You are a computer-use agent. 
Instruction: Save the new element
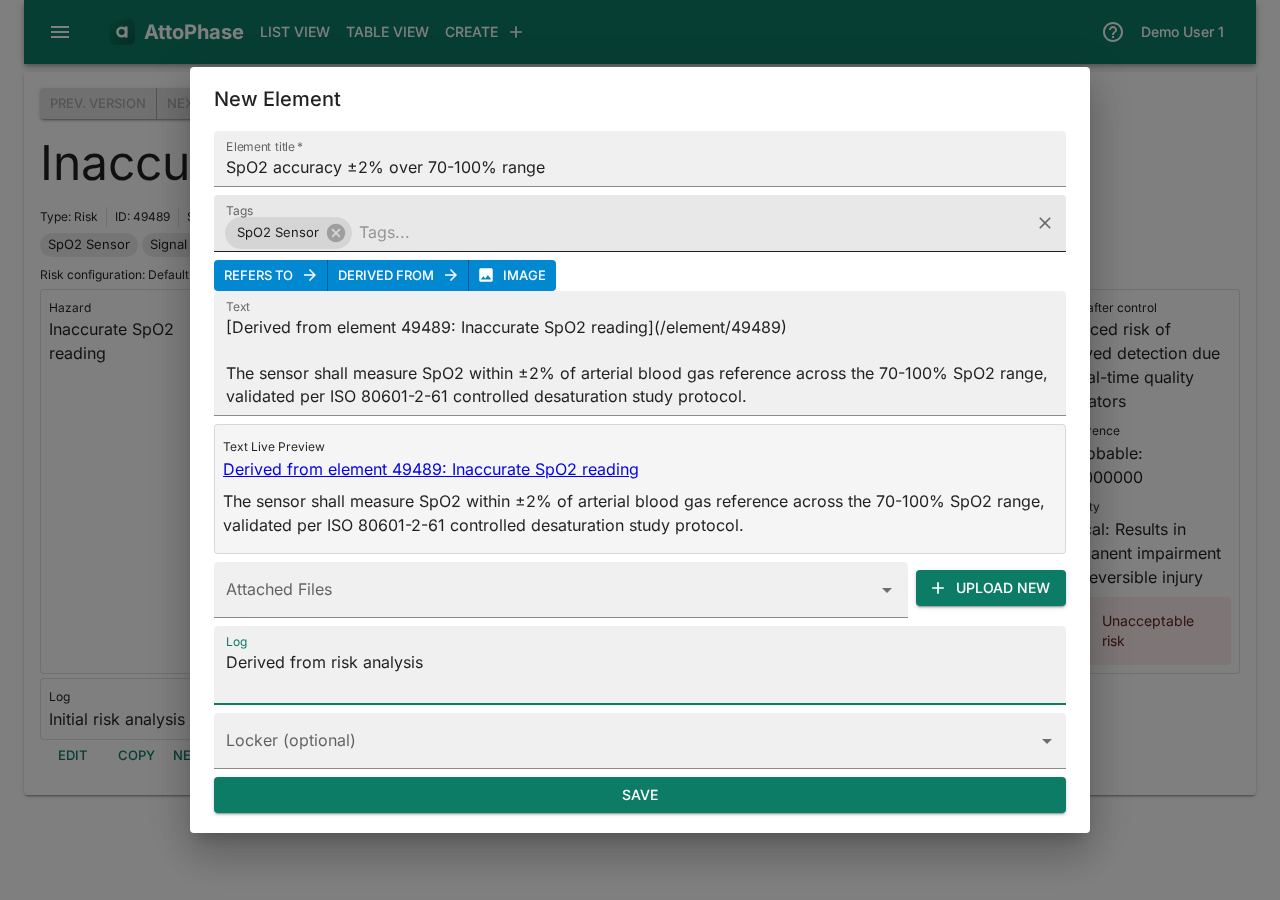click(640, 795)
